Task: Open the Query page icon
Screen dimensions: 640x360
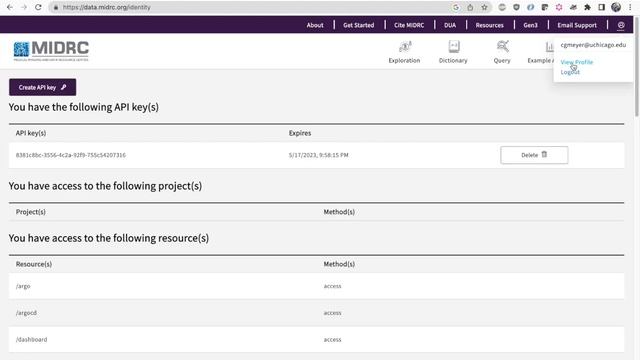Action: click(502, 47)
